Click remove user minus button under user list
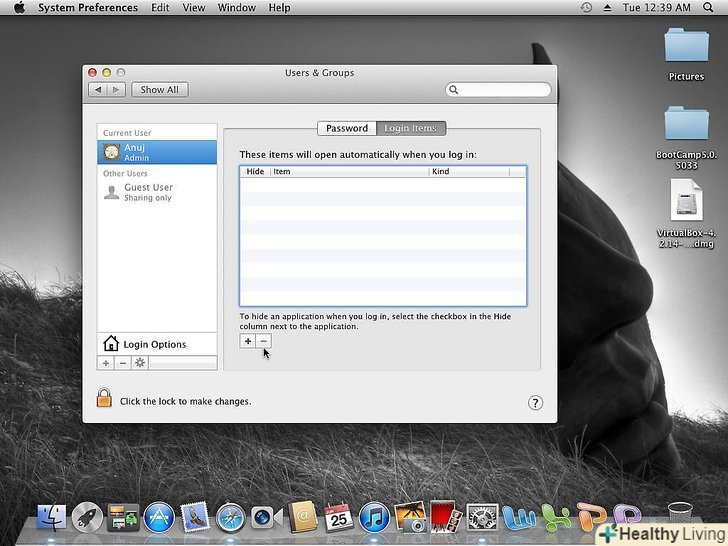The height and width of the screenshot is (546, 728). click(123, 363)
